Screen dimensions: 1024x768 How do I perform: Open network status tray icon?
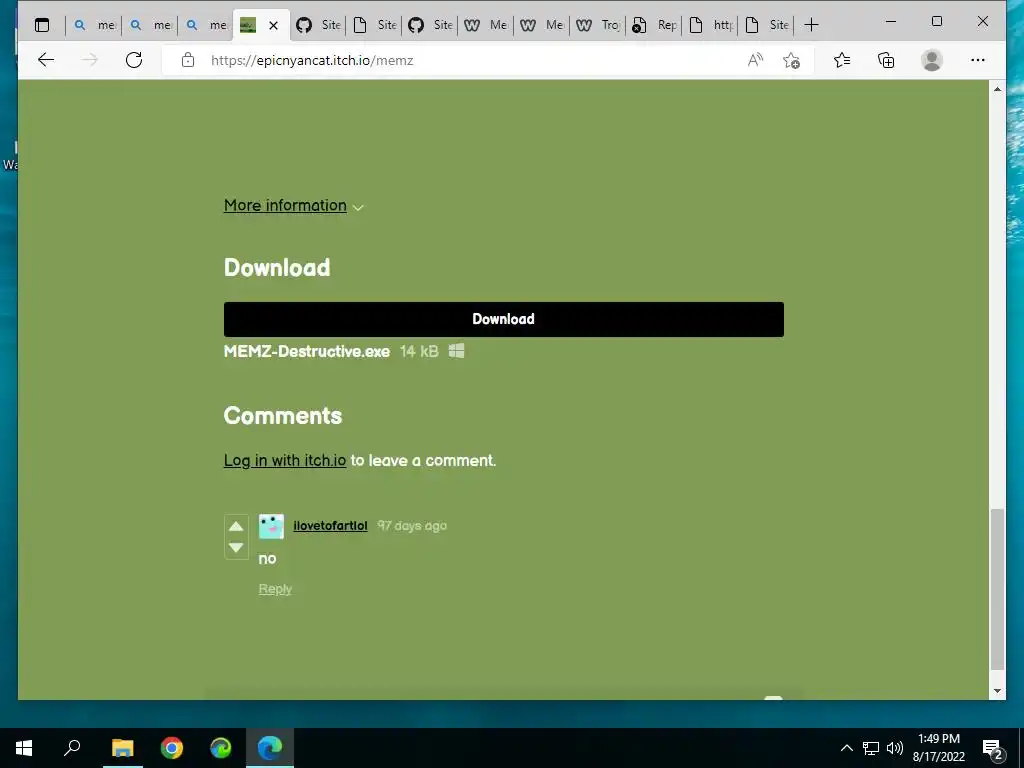click(871, 748)
